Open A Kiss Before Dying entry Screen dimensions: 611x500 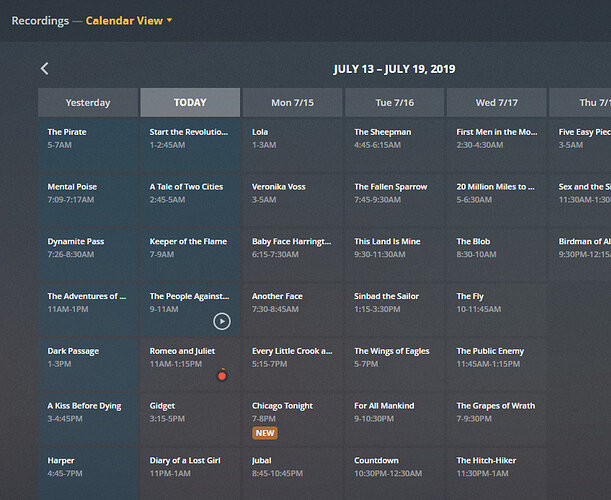pyautogui.click(x=88, y=419)
